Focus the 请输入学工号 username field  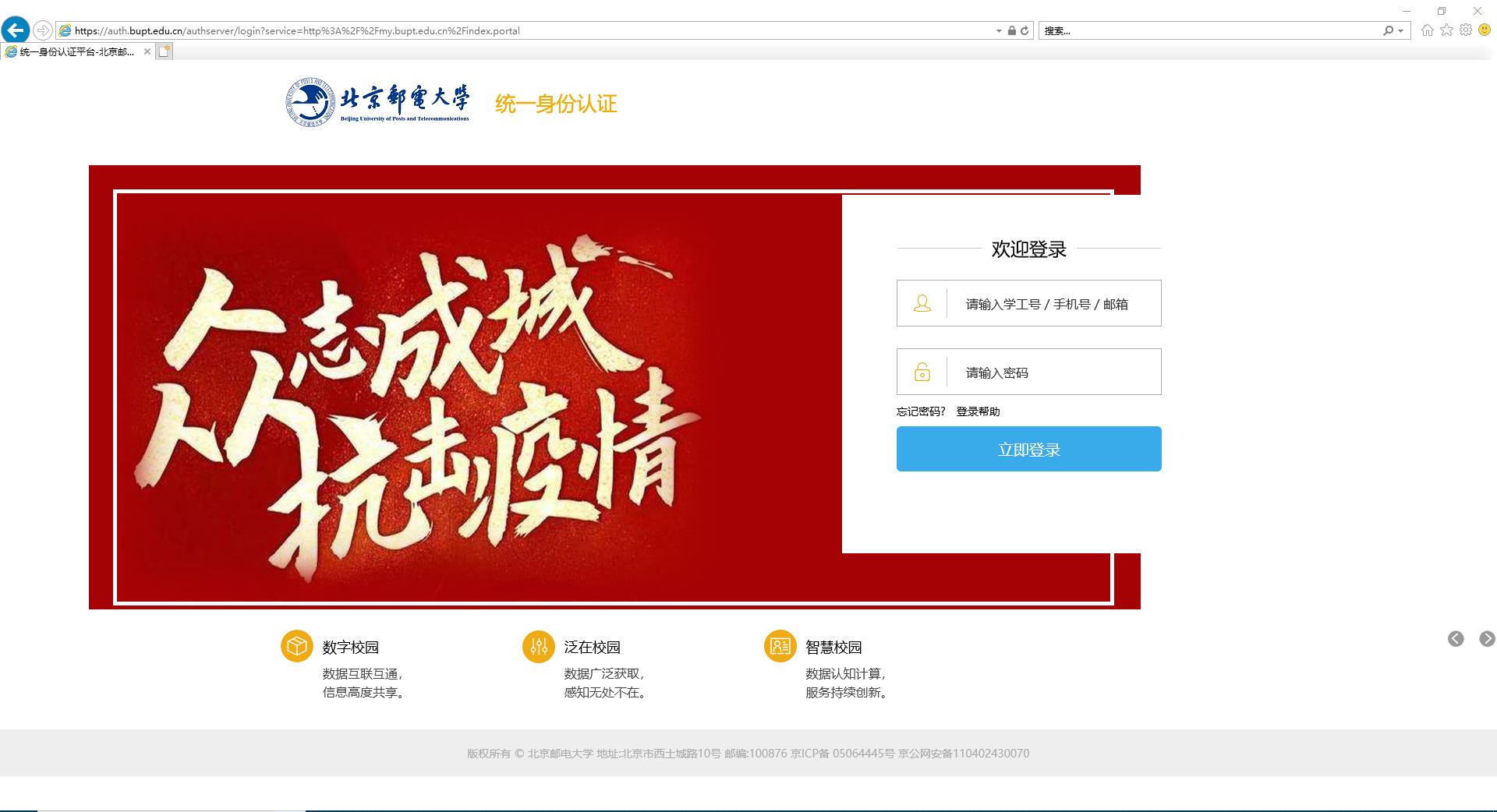(1028, 303)
